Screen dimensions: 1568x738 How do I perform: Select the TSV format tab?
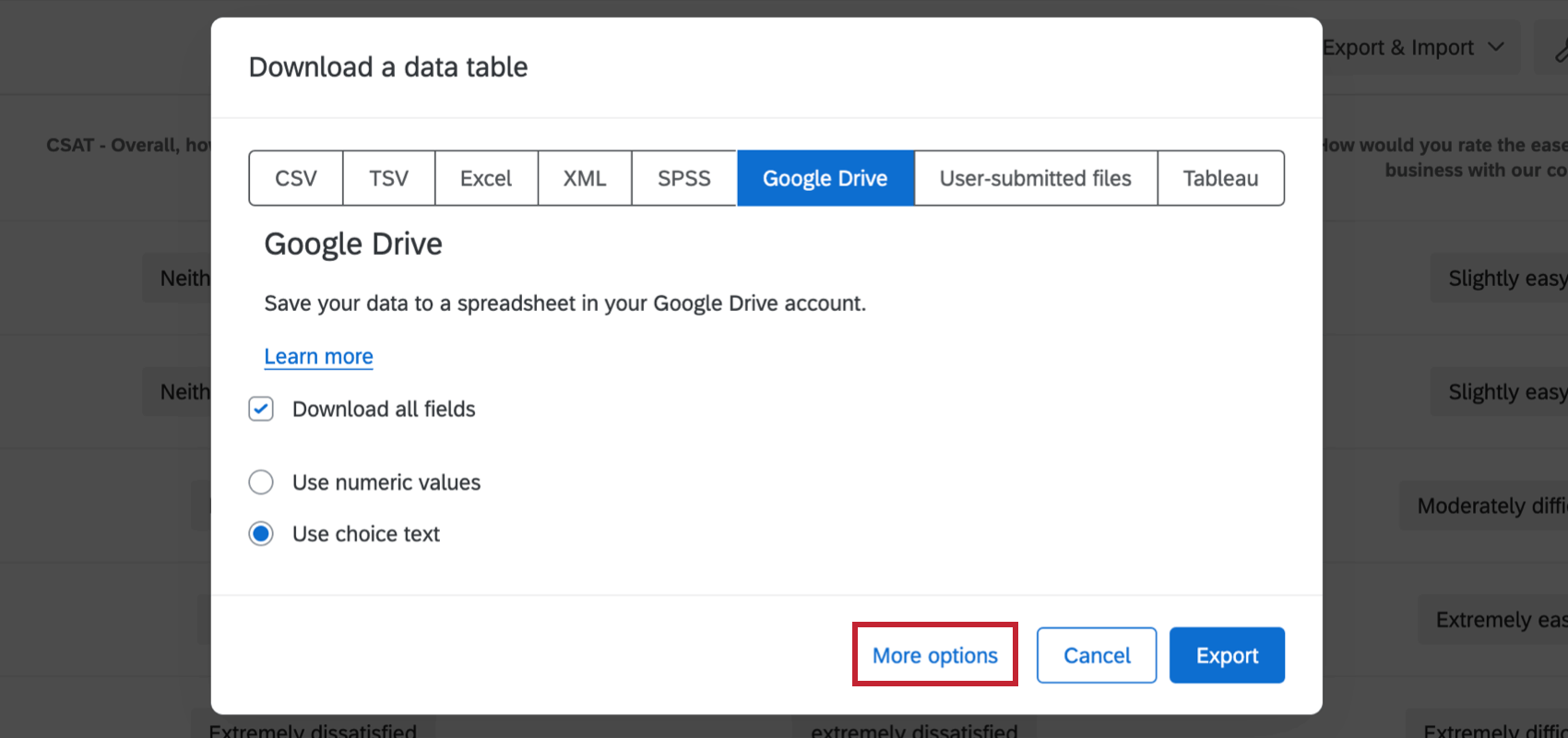pyautogui.click(x=389, y=178)
